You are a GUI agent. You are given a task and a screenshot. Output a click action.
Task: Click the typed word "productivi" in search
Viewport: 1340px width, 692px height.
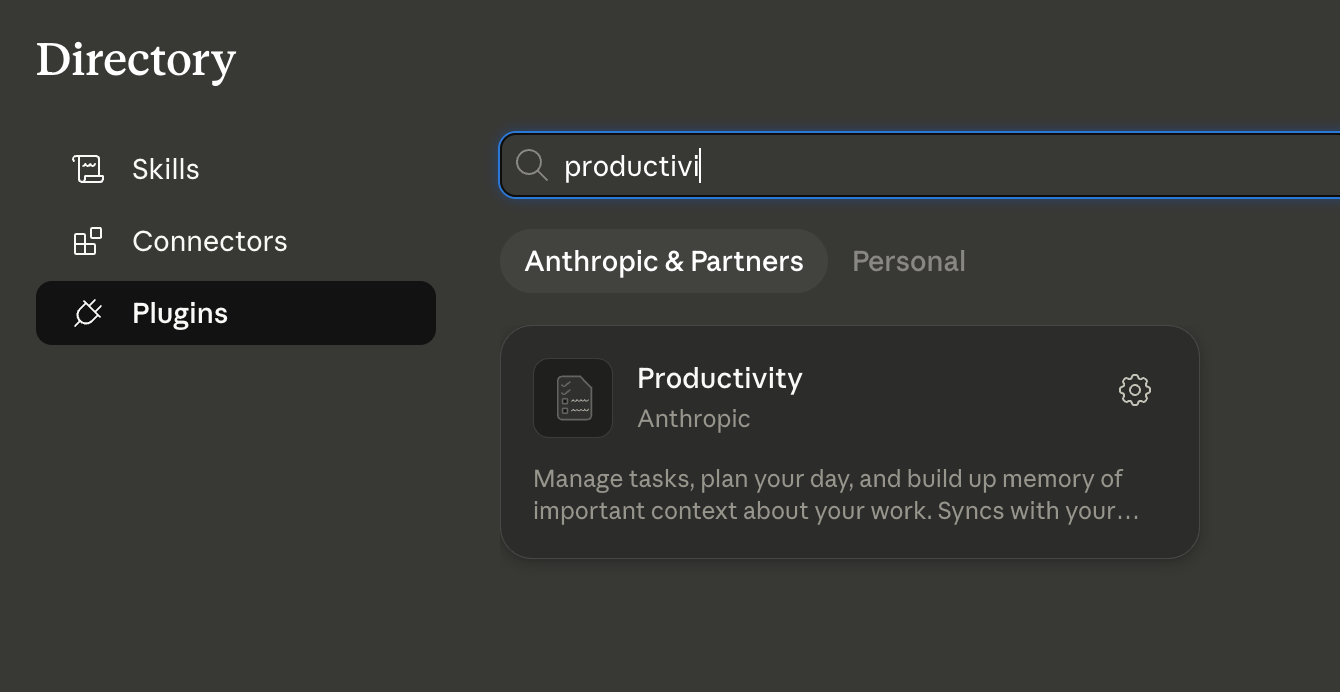click(x=632, y=166)
